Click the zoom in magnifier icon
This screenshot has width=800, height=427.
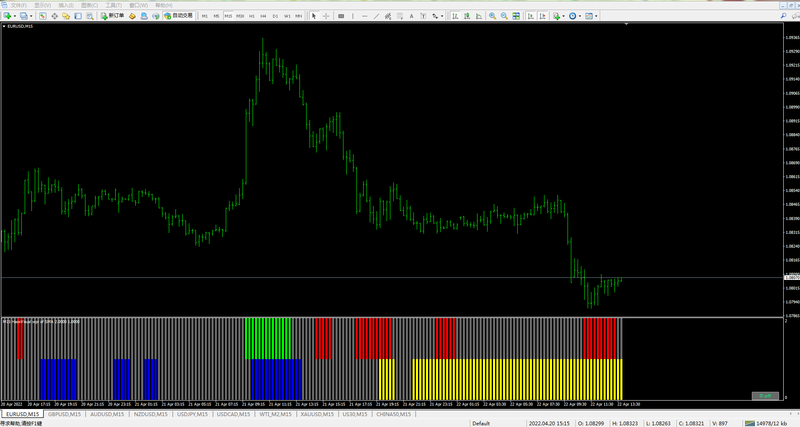click(x=492, y=16)
